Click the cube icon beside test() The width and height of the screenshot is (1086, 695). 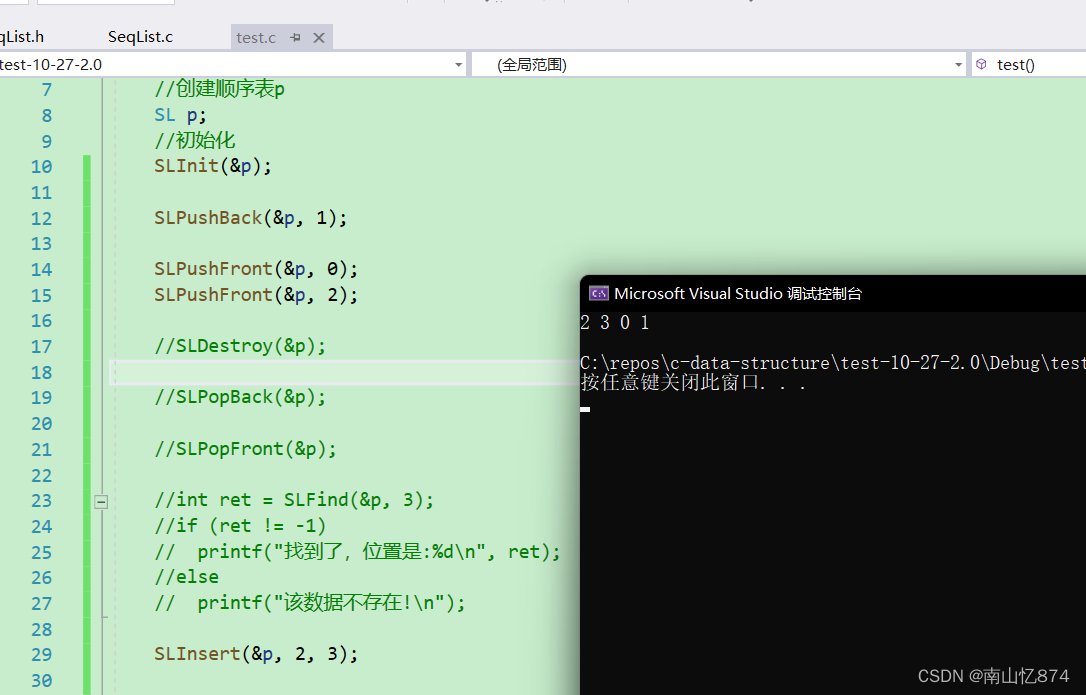(x=981, y=64)
